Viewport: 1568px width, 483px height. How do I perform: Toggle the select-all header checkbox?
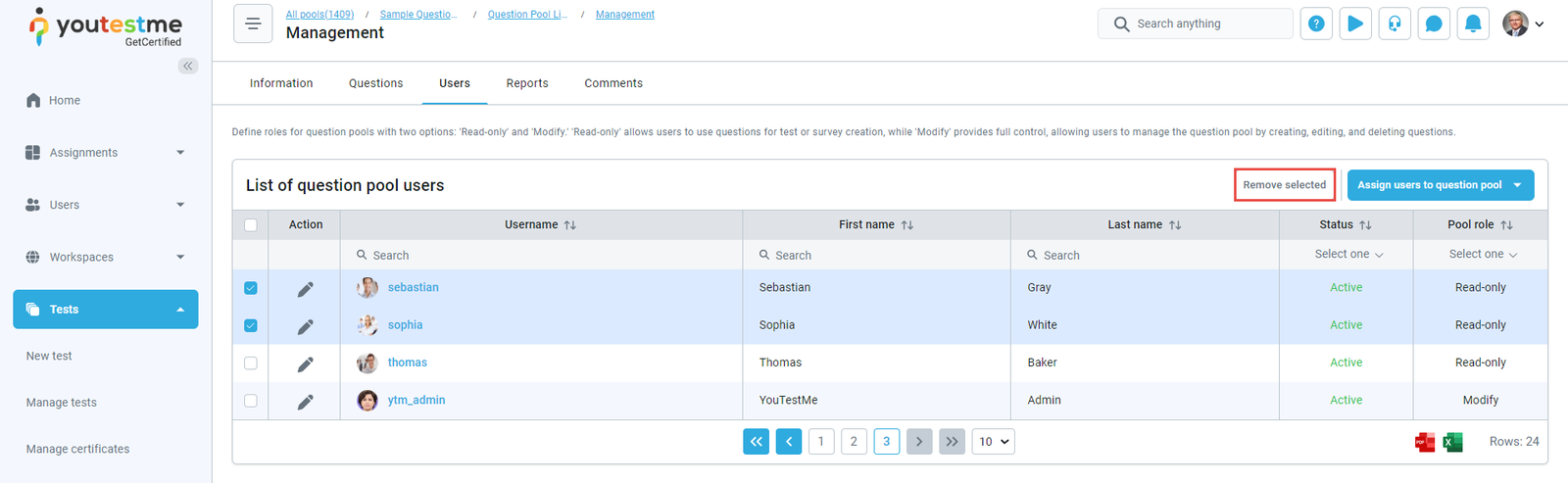[251, 225]
